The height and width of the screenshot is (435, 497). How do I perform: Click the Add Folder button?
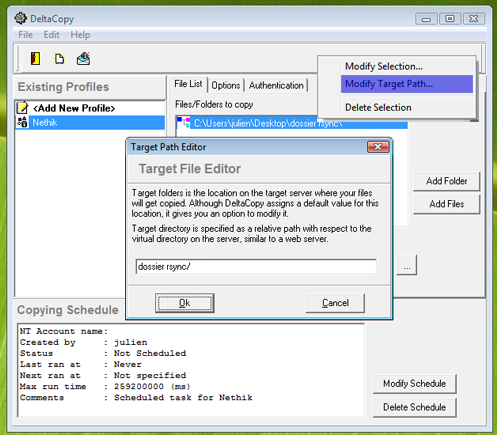[446, 181]
